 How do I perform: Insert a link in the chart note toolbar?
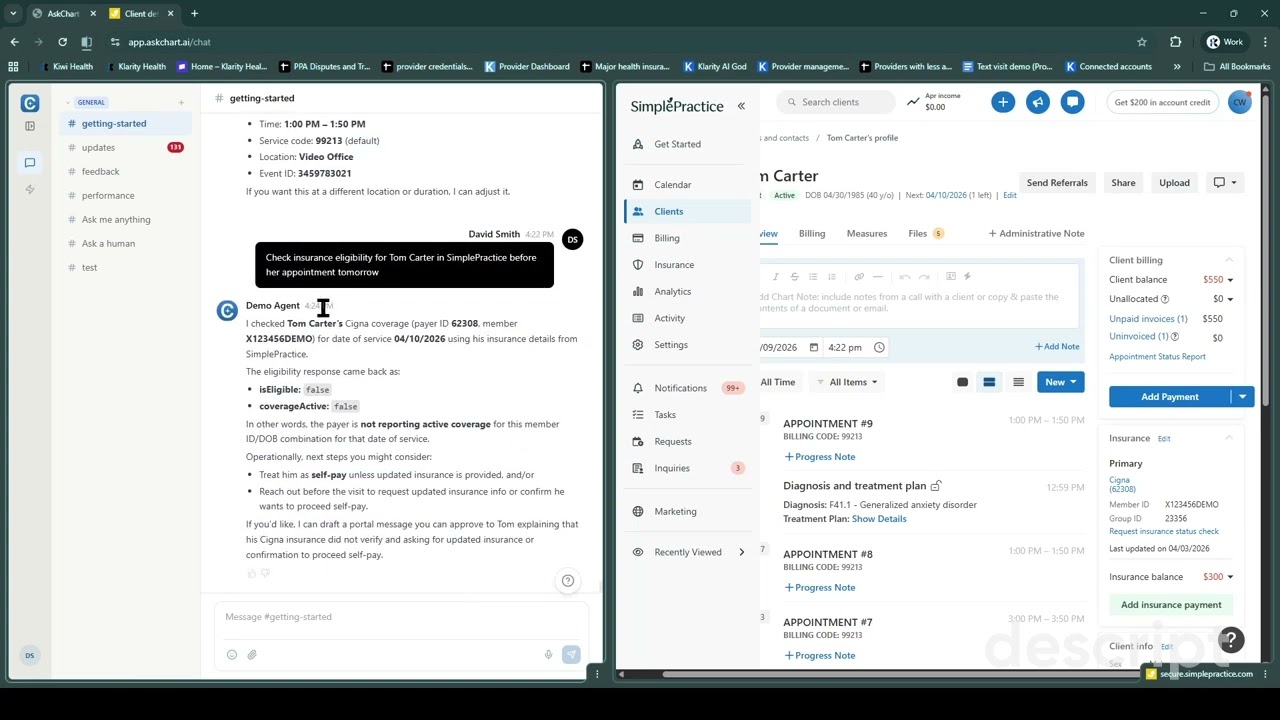tap(858, 277)
